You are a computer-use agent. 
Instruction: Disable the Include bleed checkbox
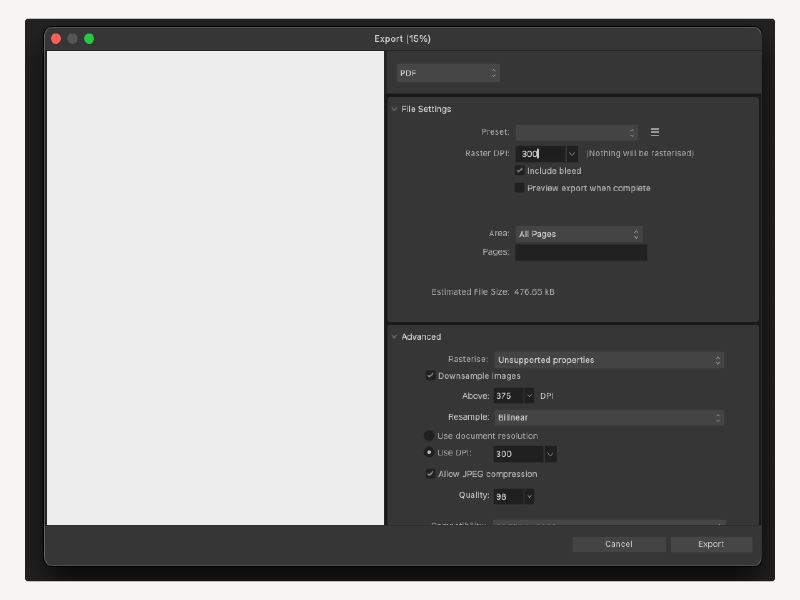point(520,170)
